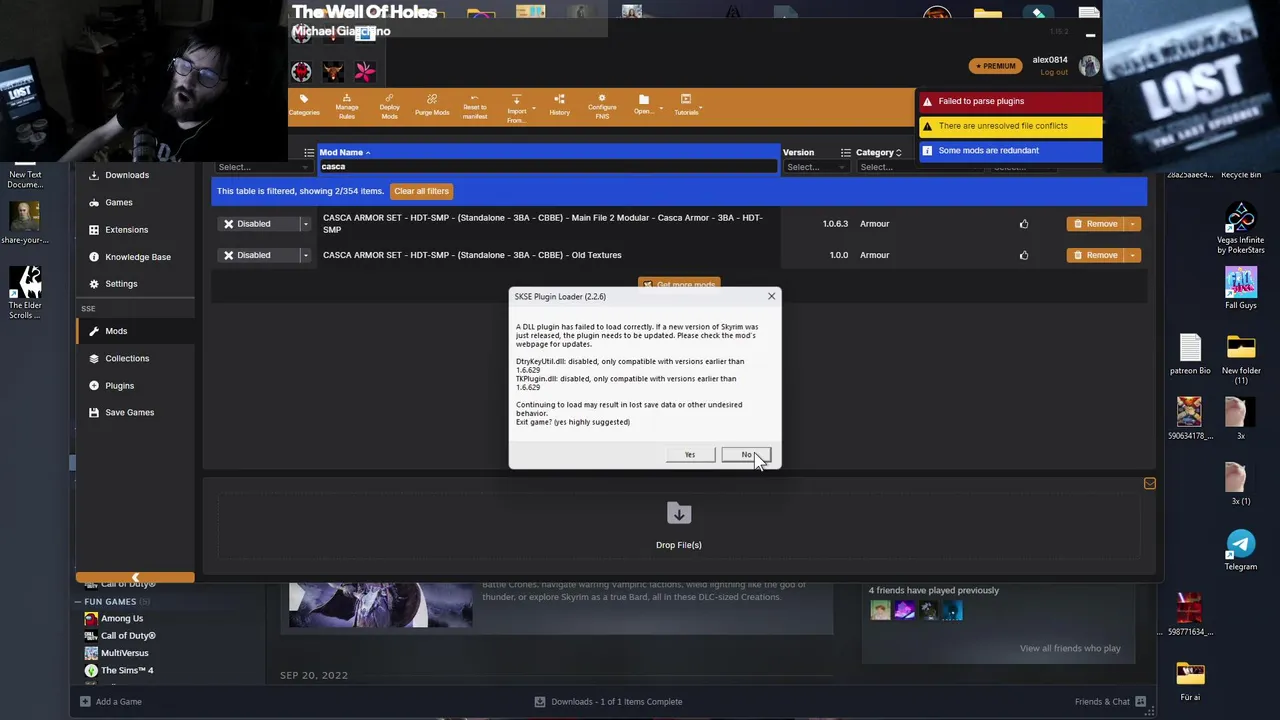Viewport: 1280px width, 720px height.
Task: Select The Sims 4 in Steam library
Action: point(126,670)
